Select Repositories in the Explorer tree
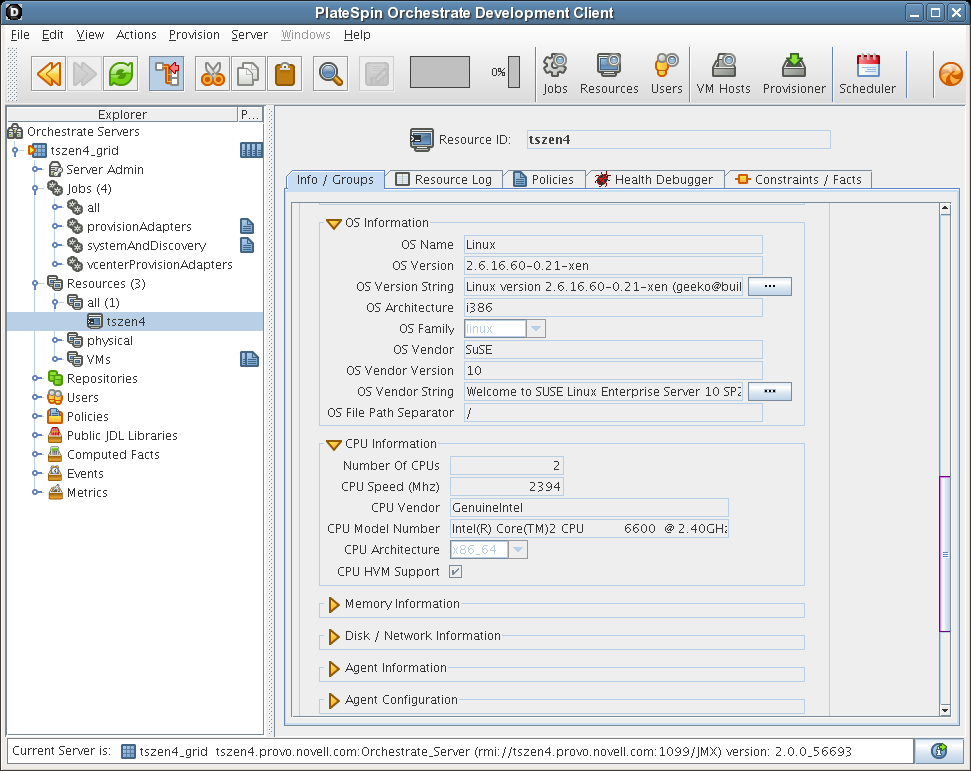Screen dimensions: 971x771 point(101,379)
